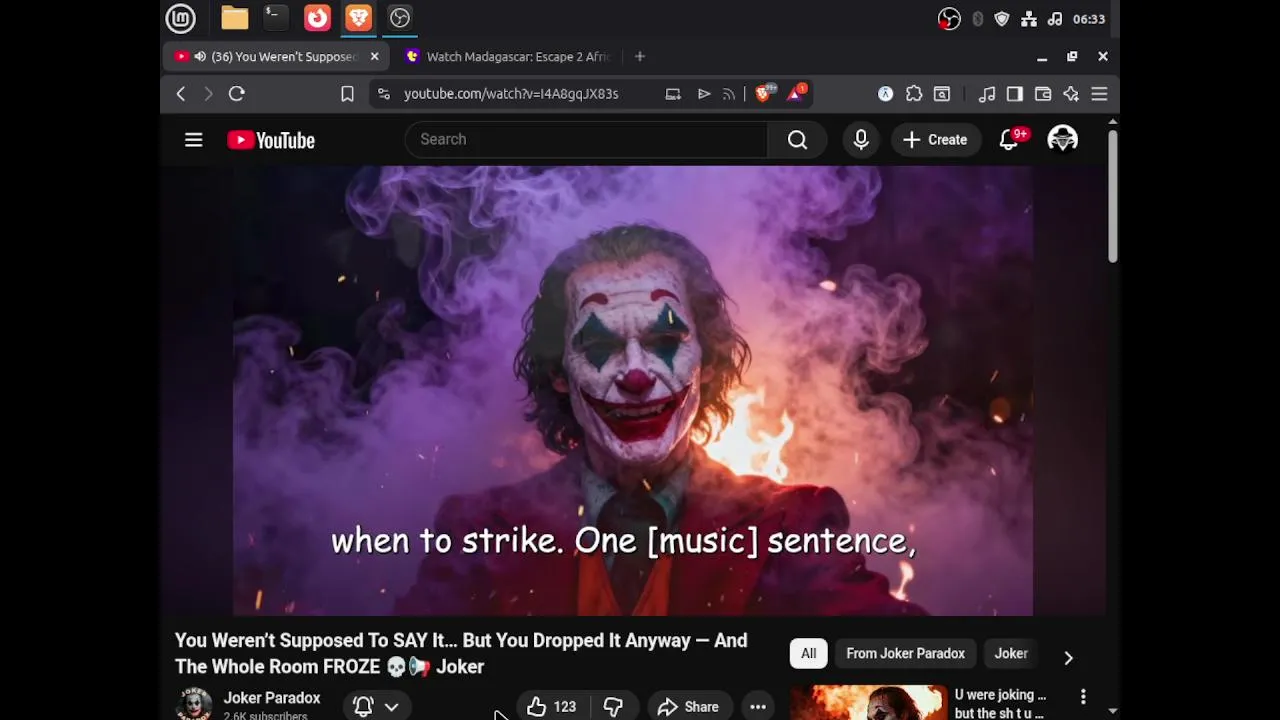Launch the Terminal from the panel

[275, 18]
